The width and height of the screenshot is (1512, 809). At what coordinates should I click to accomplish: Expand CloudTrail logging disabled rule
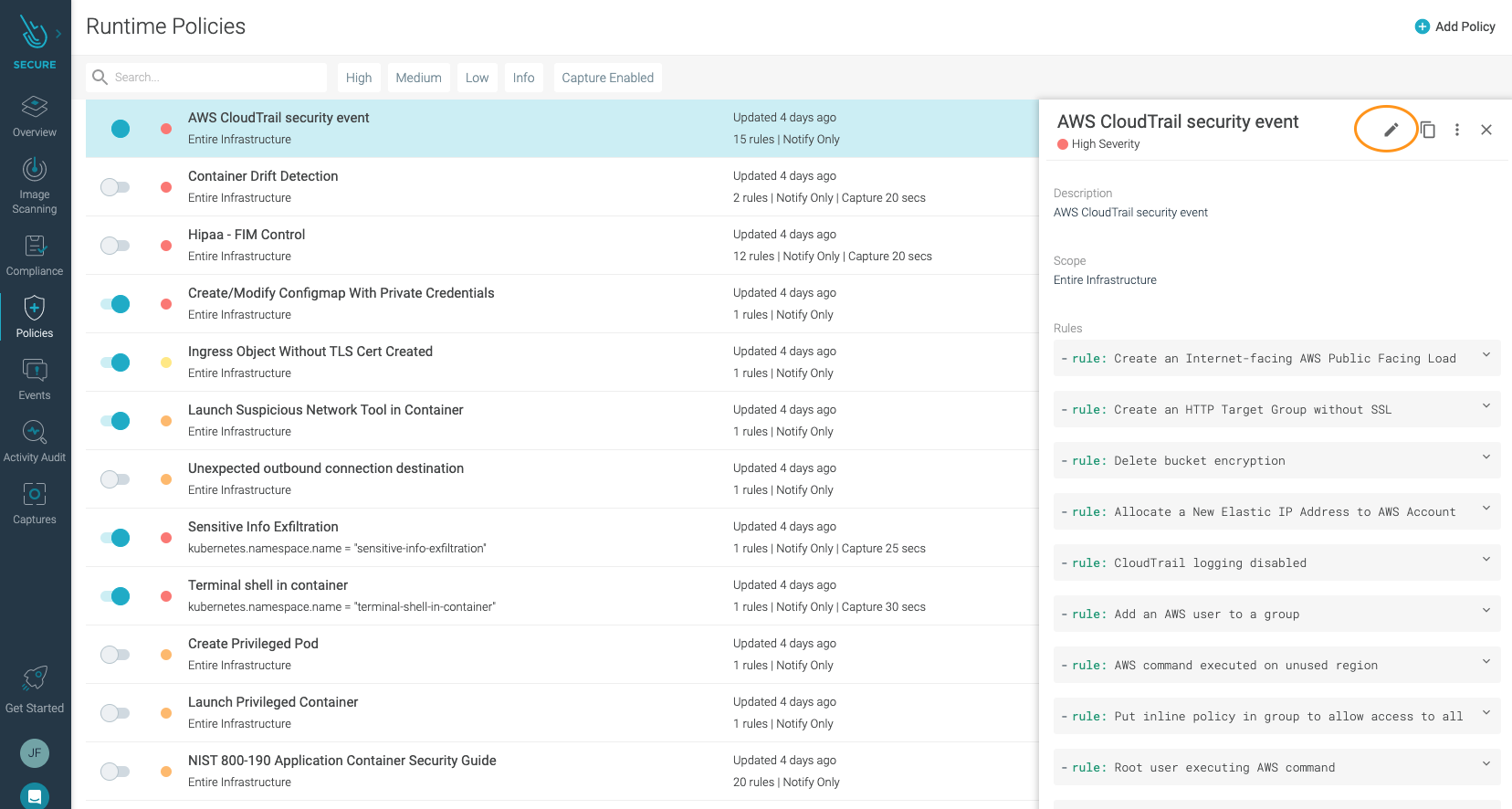click(x=1486, y=560)
